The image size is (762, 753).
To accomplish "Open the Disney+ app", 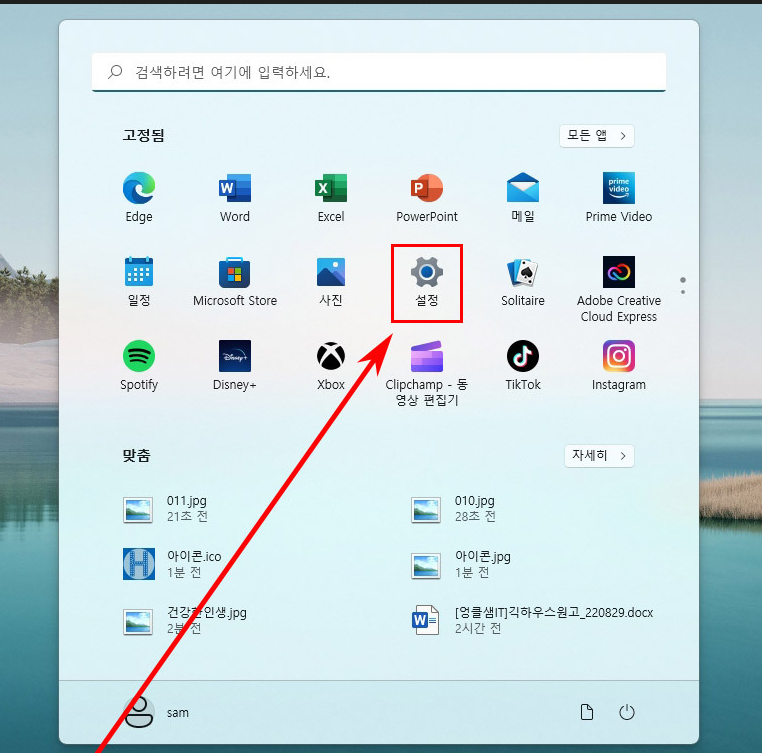I will click(x=235, y=365).
